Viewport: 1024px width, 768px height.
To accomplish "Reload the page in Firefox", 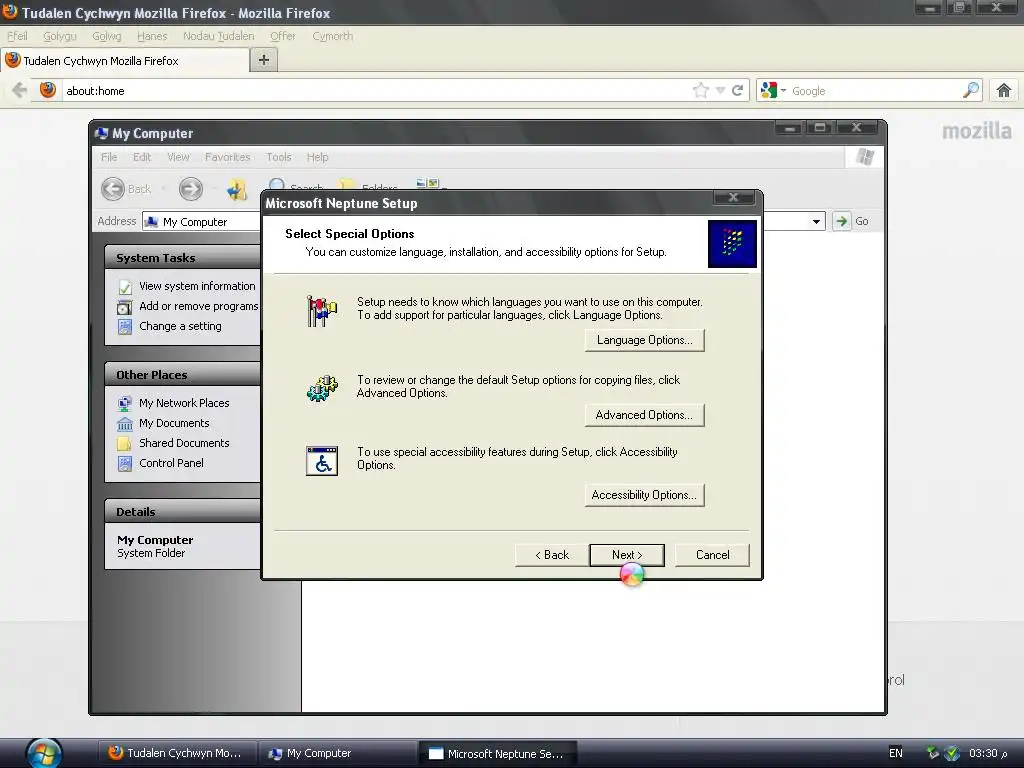I will coord(737,90).
